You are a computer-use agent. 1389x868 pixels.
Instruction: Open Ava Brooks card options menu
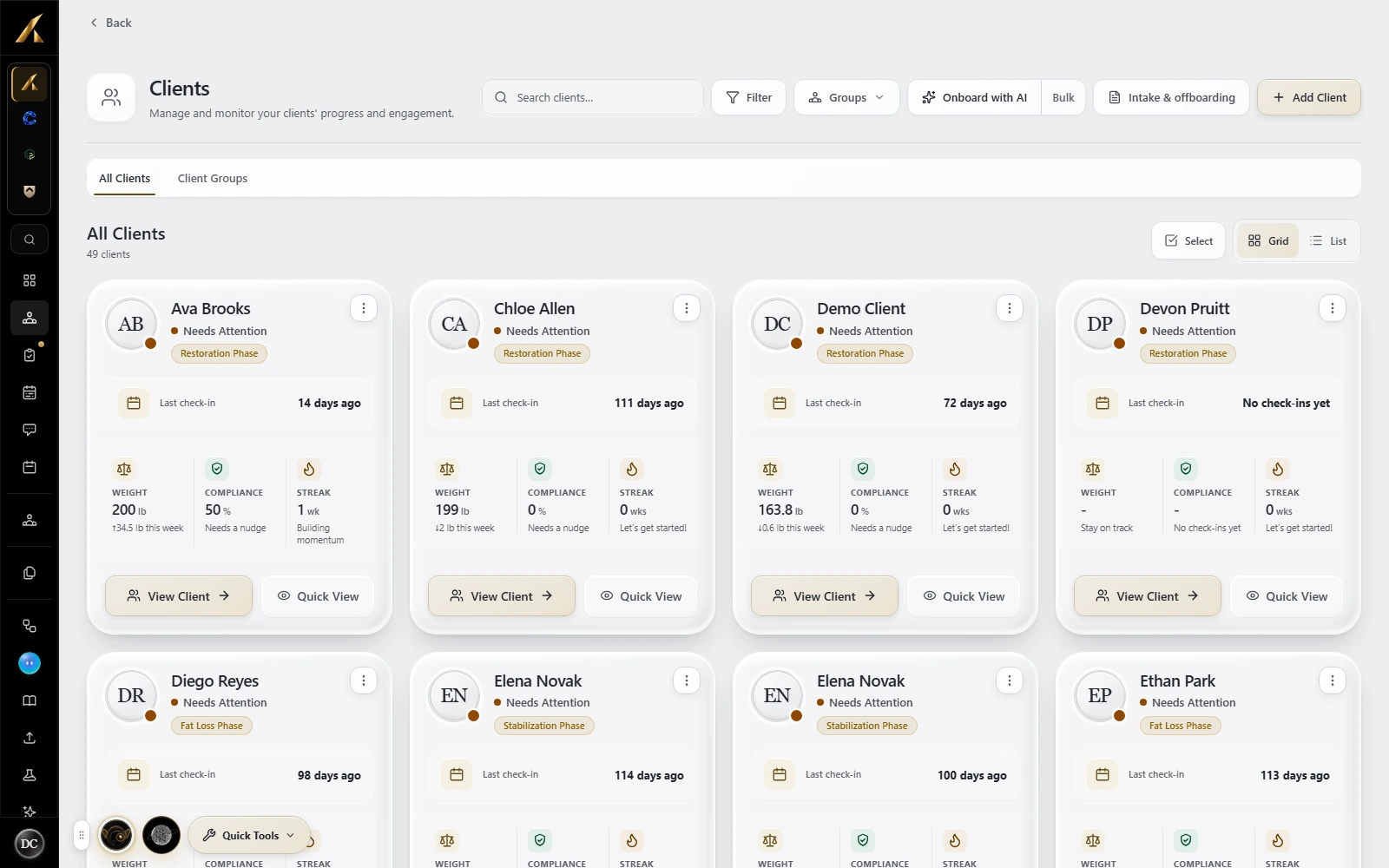[x=364, y=308]
